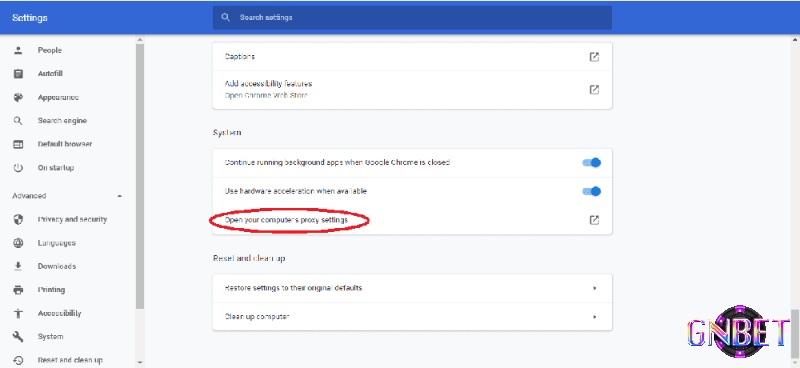Click the Search settings input field
The image size is (800, 368).
(412, 17)
